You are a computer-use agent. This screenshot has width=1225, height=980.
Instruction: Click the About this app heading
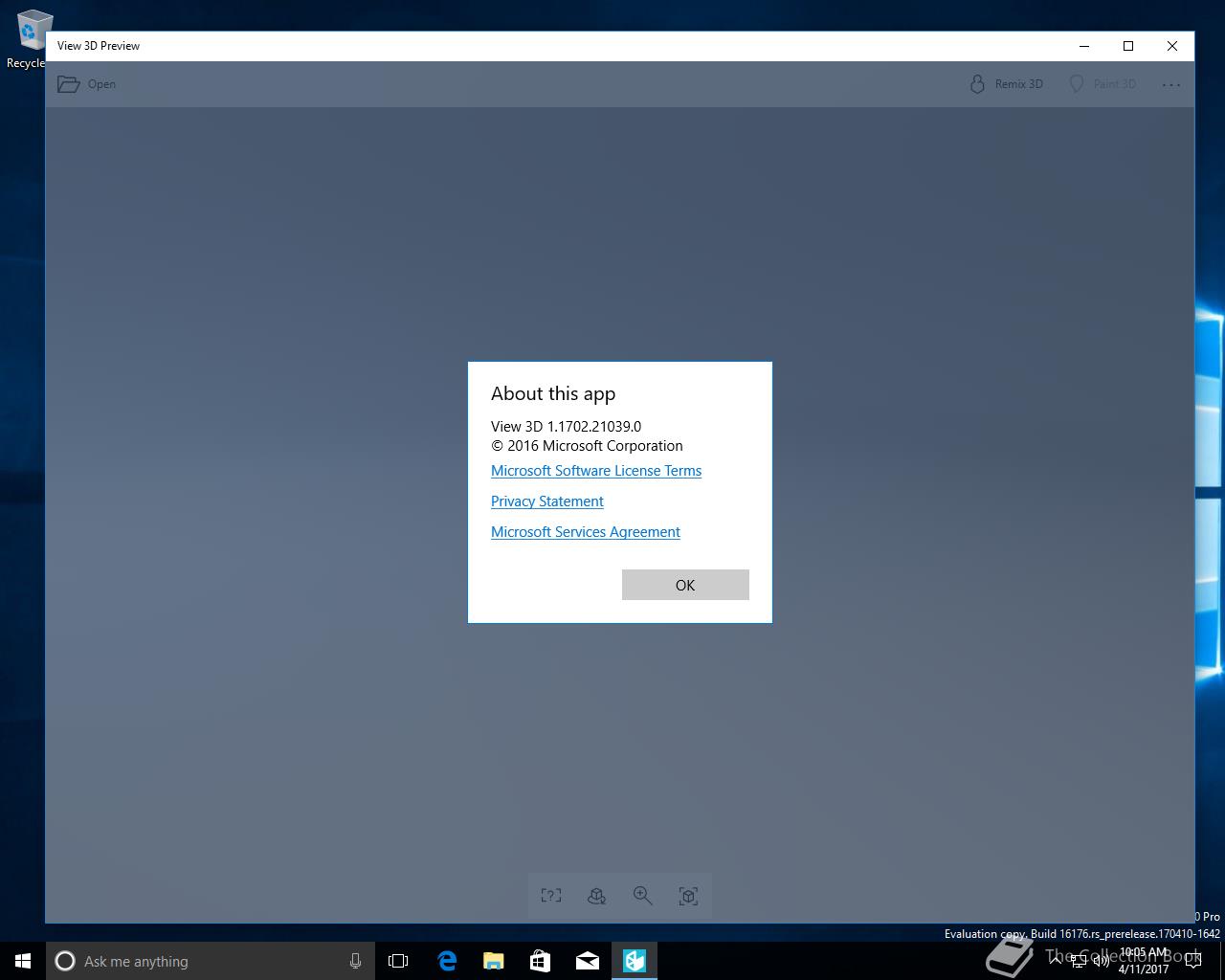553,393
